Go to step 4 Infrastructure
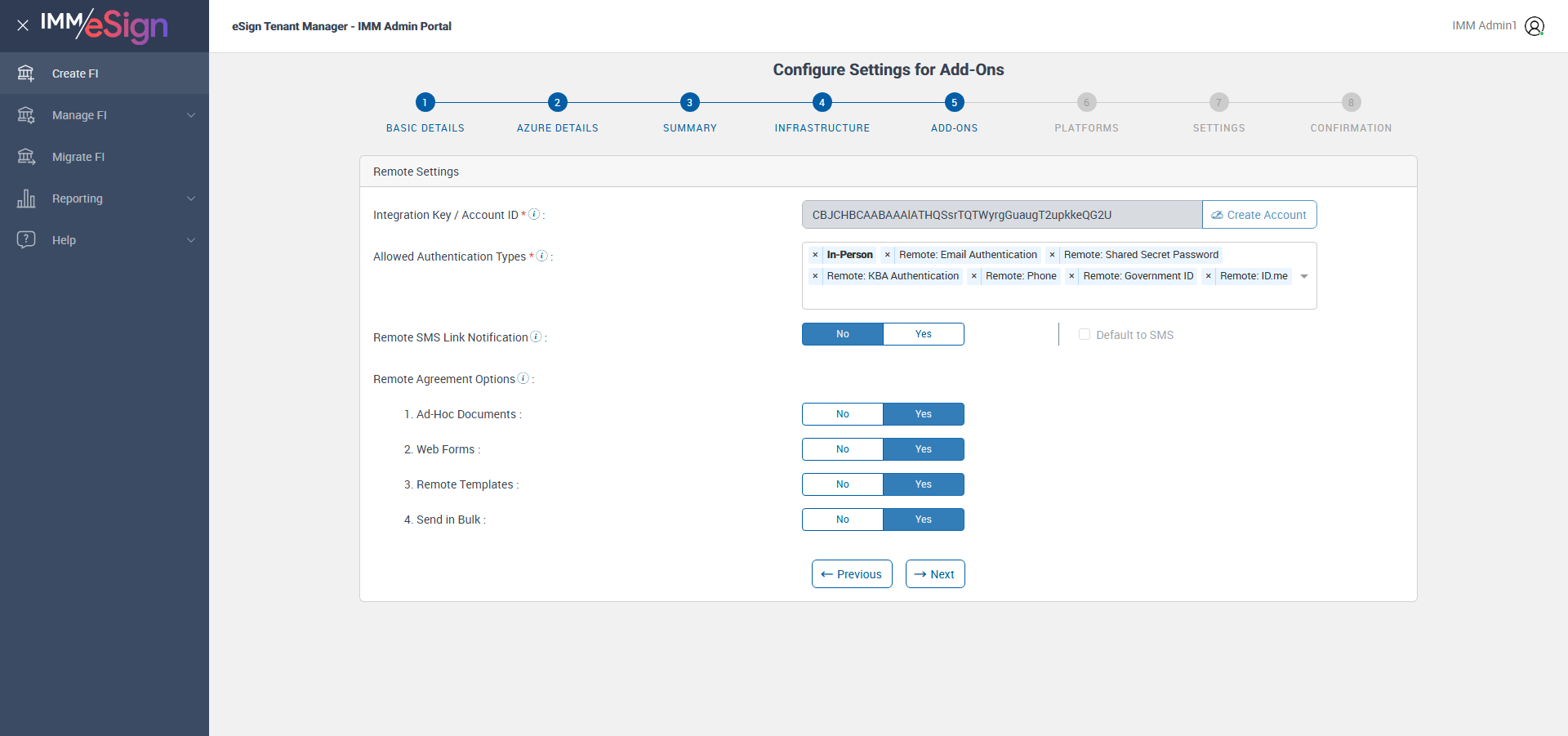1568x736 pixels. (822, 102)
